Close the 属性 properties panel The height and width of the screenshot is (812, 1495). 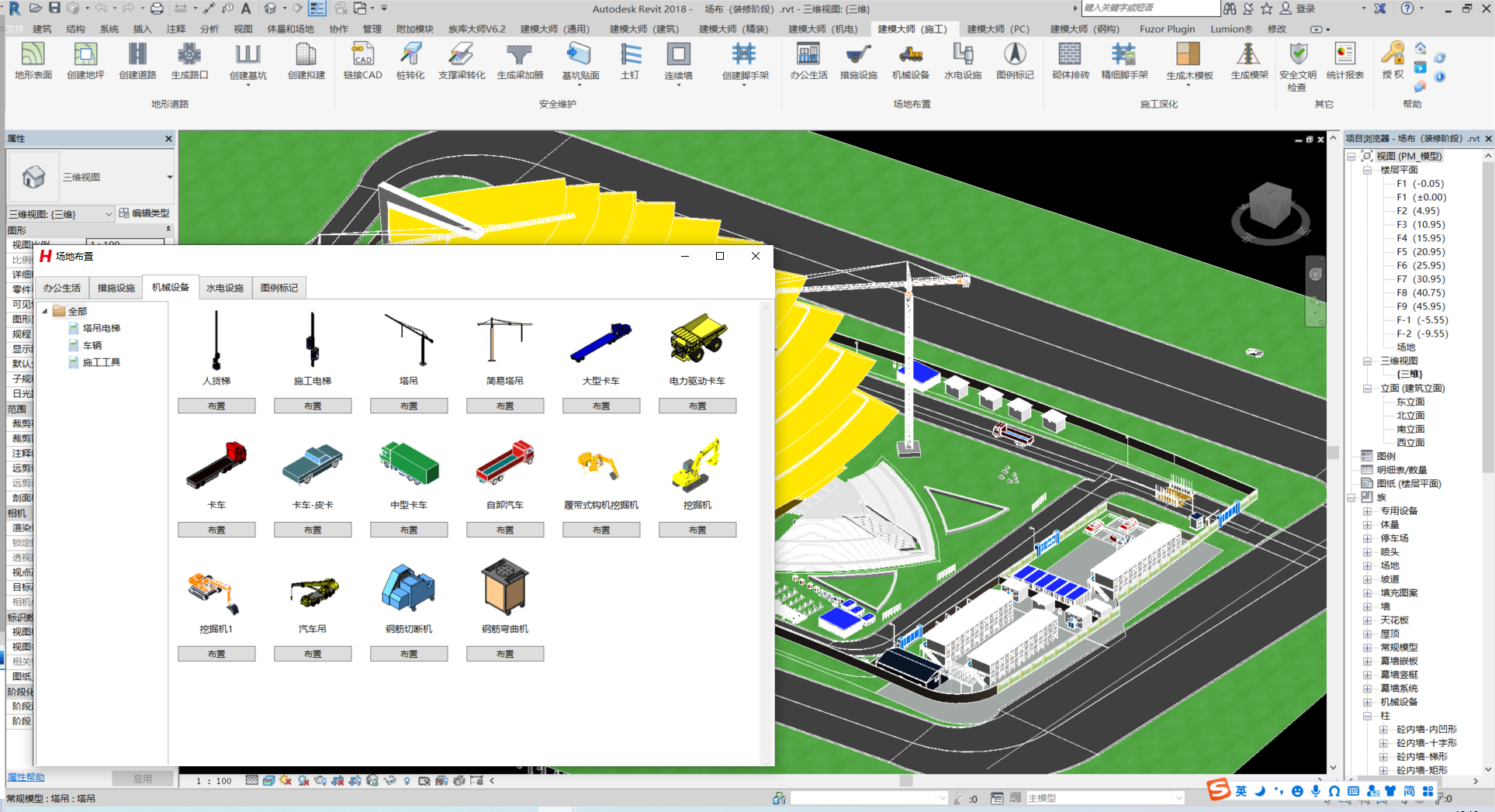pos(168,138)
